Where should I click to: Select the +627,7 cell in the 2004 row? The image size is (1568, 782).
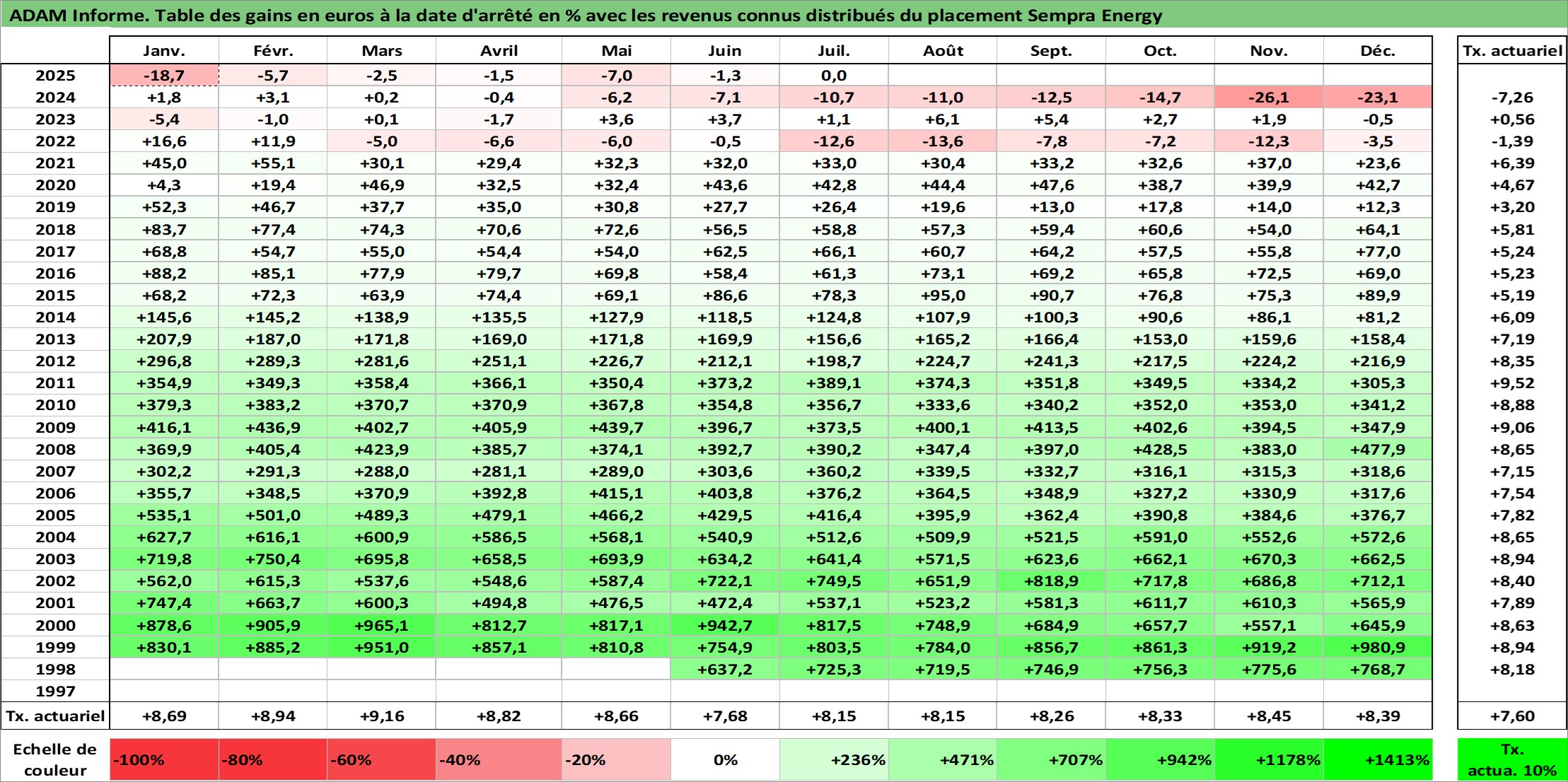(x=164, y=537)
